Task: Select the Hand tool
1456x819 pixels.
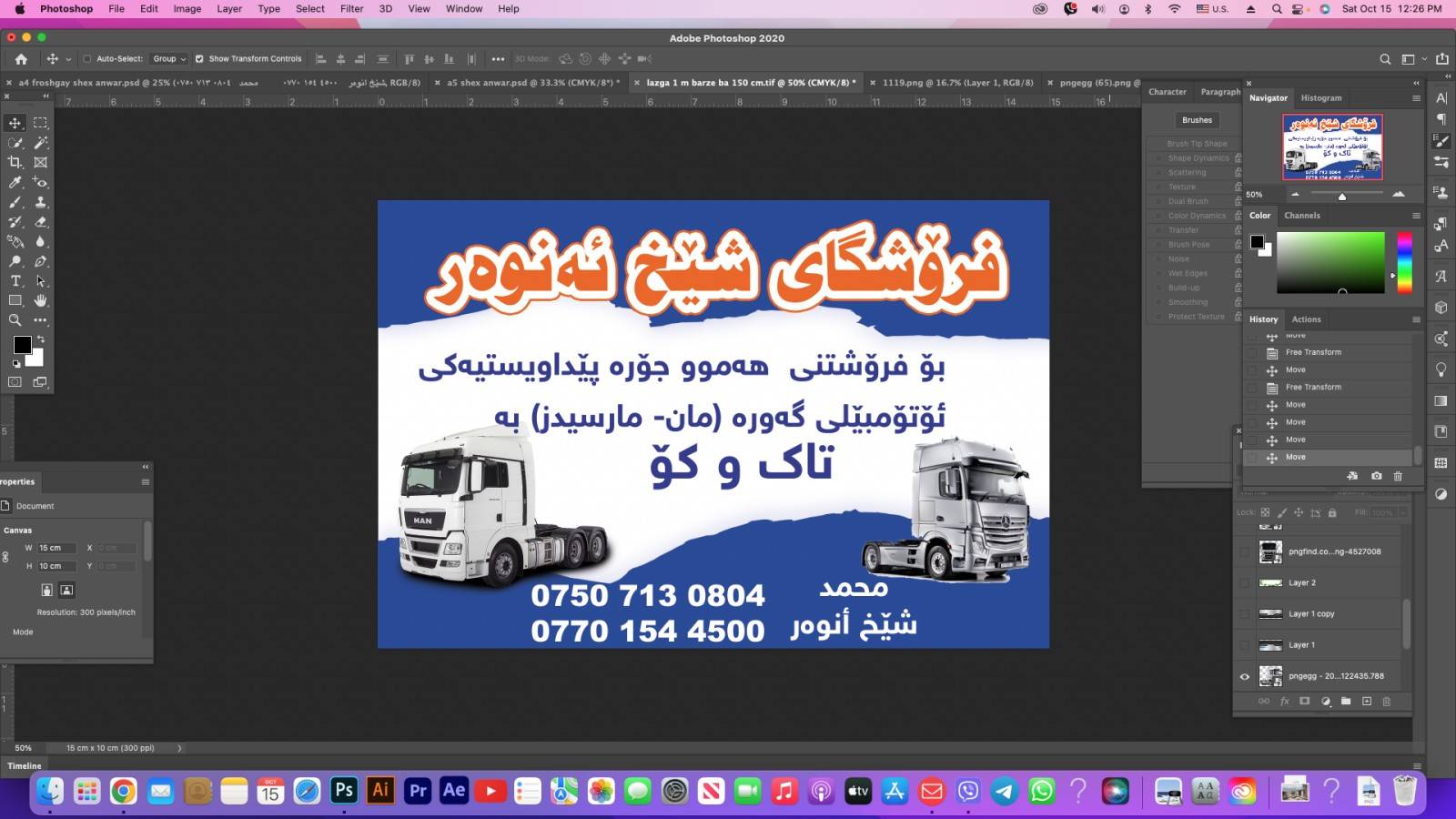Action: (x=40, y=300)
